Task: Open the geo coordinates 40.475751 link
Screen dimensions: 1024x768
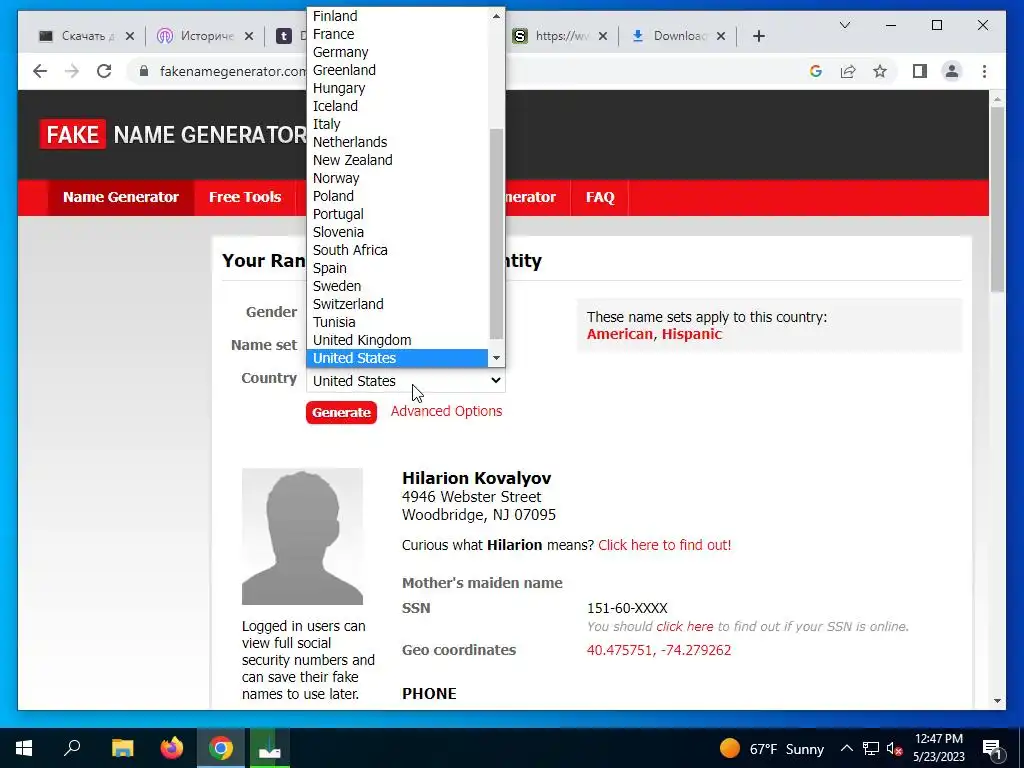Action: tap(658, 650)
